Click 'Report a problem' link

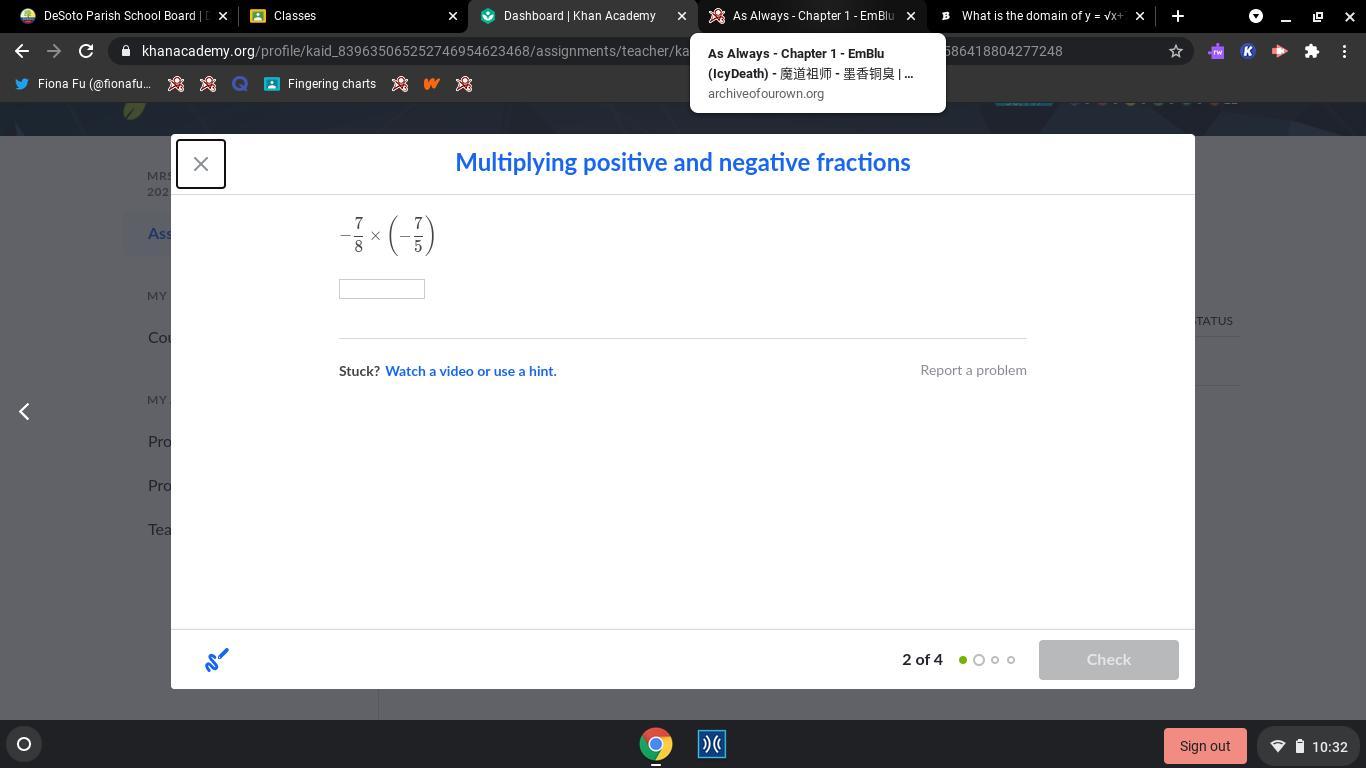pyautogui.click(x=973, y=370)
